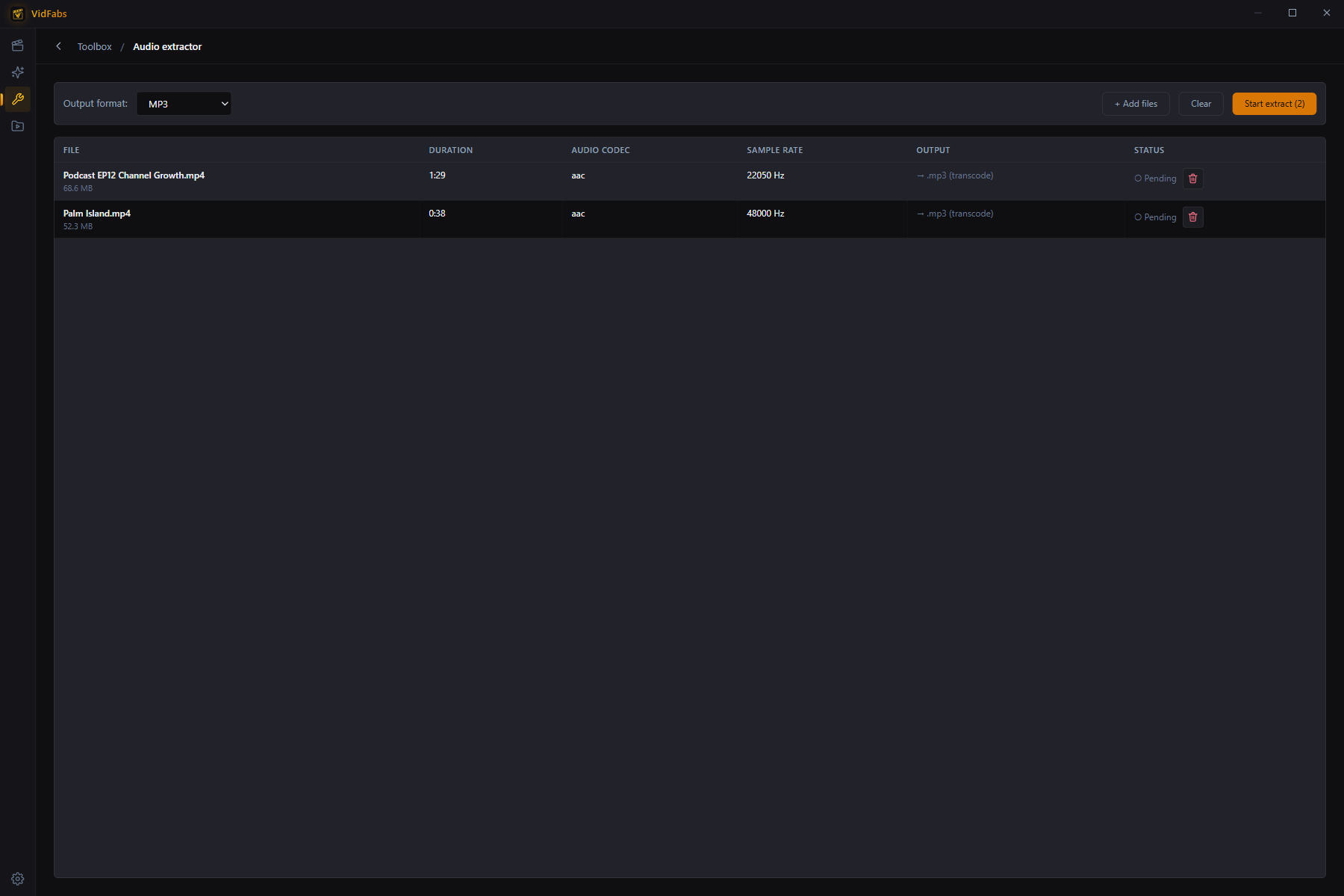Open the media library folder sidebar icon

pyautogui.click(x=18, y=126)
